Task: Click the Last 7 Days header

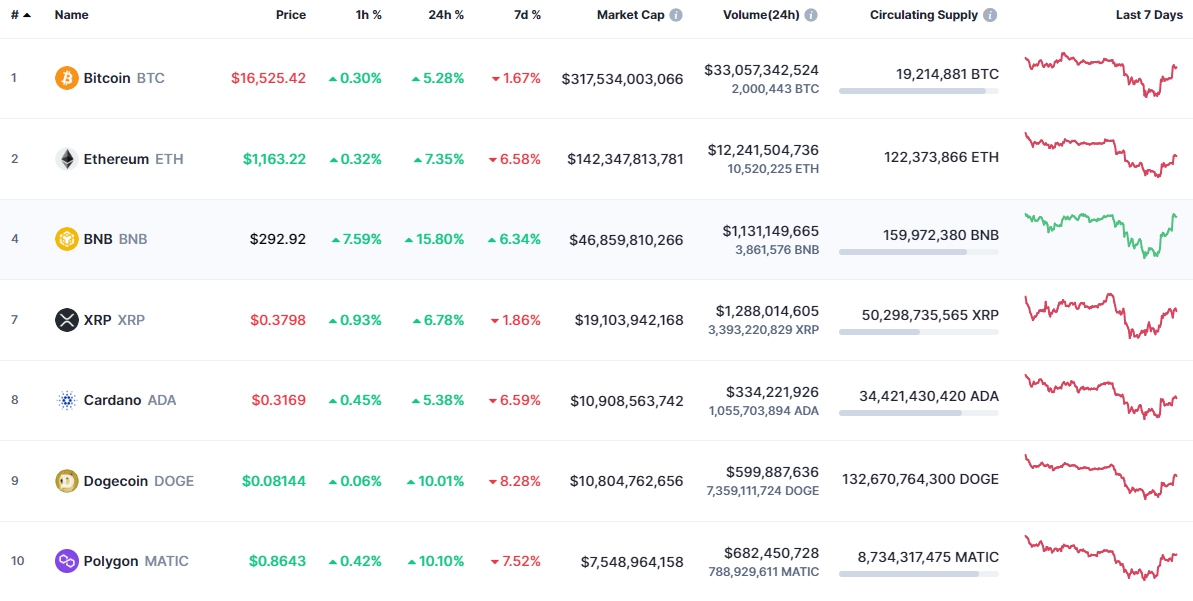Action: [1150, 15]
